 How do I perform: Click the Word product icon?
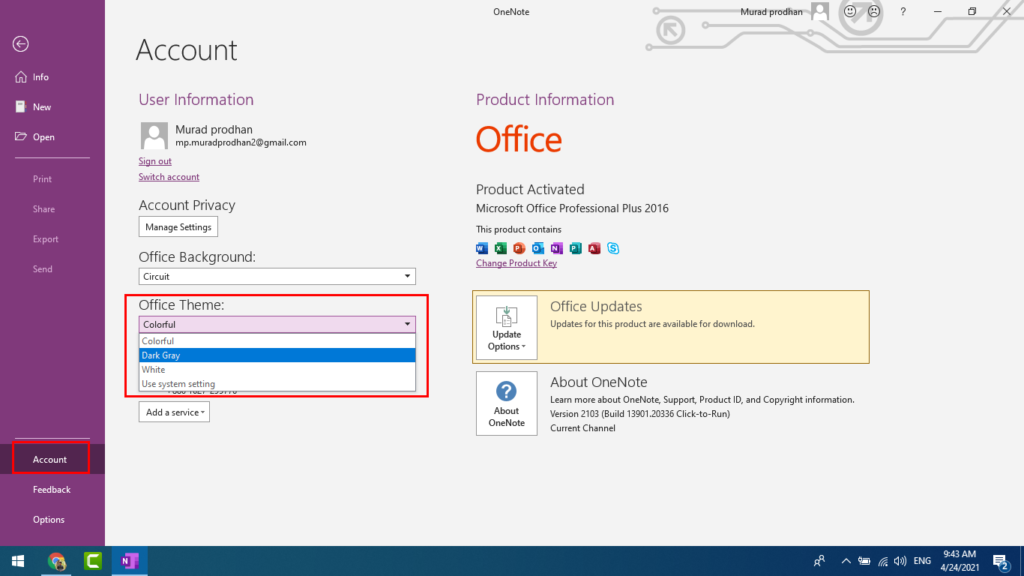tap(482, 248)
